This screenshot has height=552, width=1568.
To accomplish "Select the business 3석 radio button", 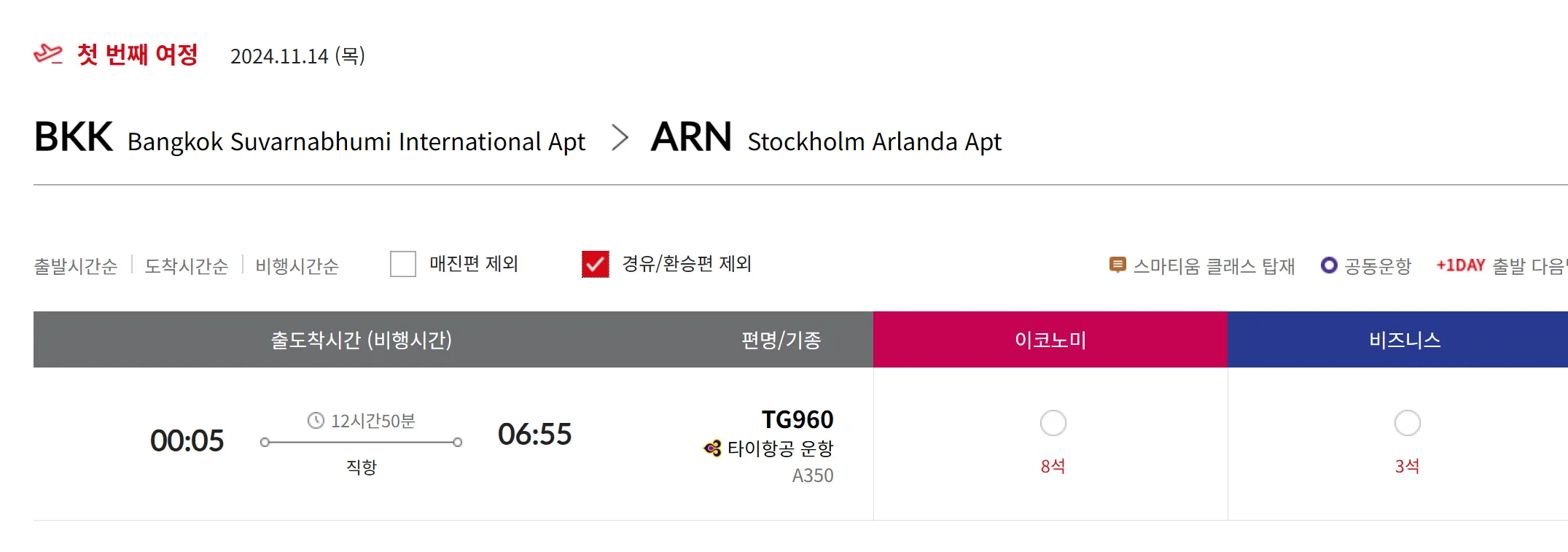I will (x=1407, y=423).
